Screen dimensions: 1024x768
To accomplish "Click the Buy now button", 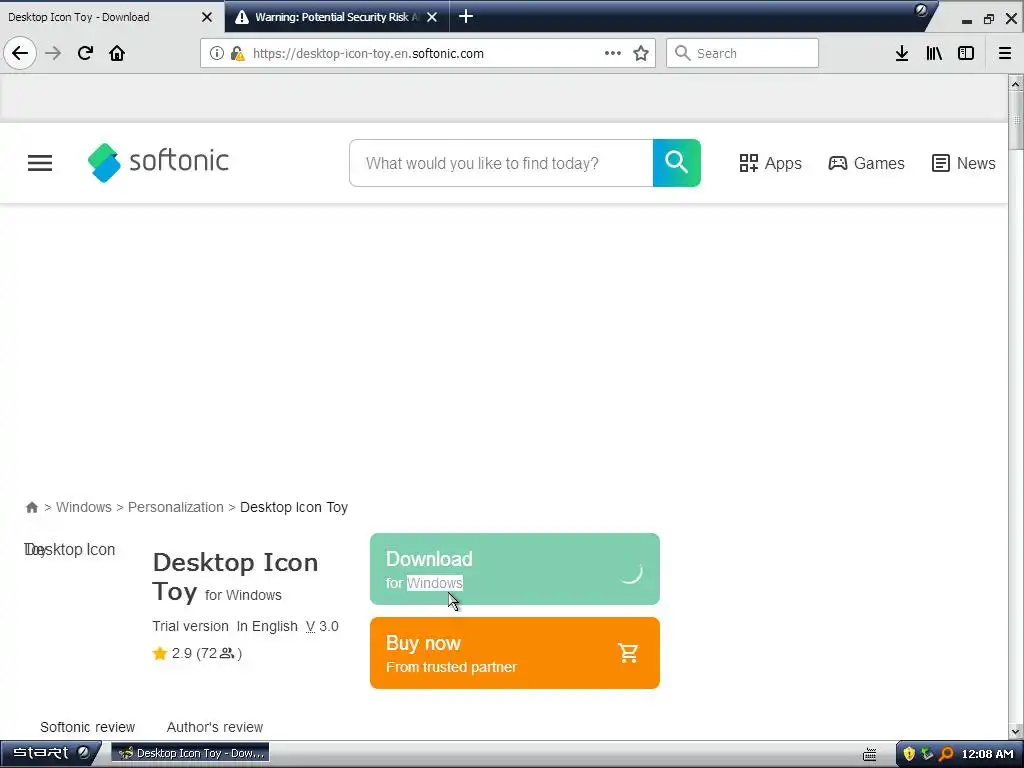I will click(515, 652).
